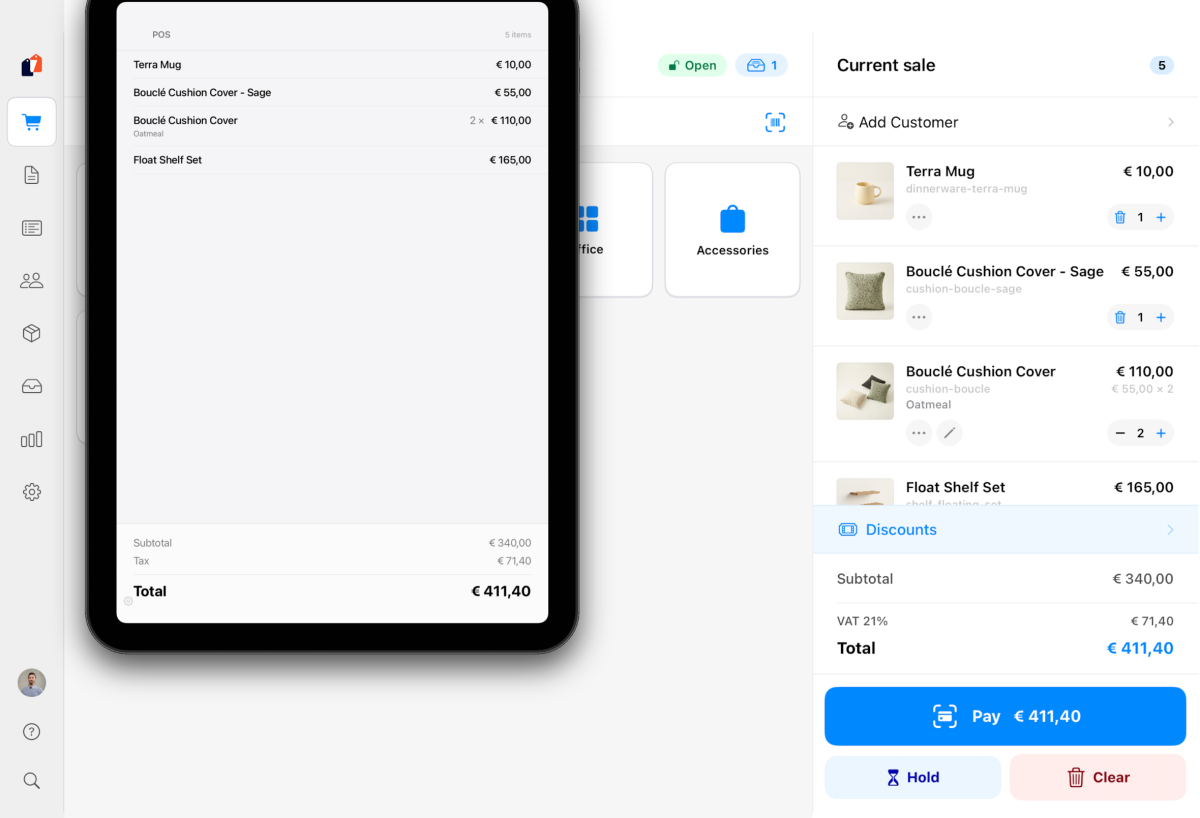Remove Terra Mug with trash icon

(x=1120, y=217)
